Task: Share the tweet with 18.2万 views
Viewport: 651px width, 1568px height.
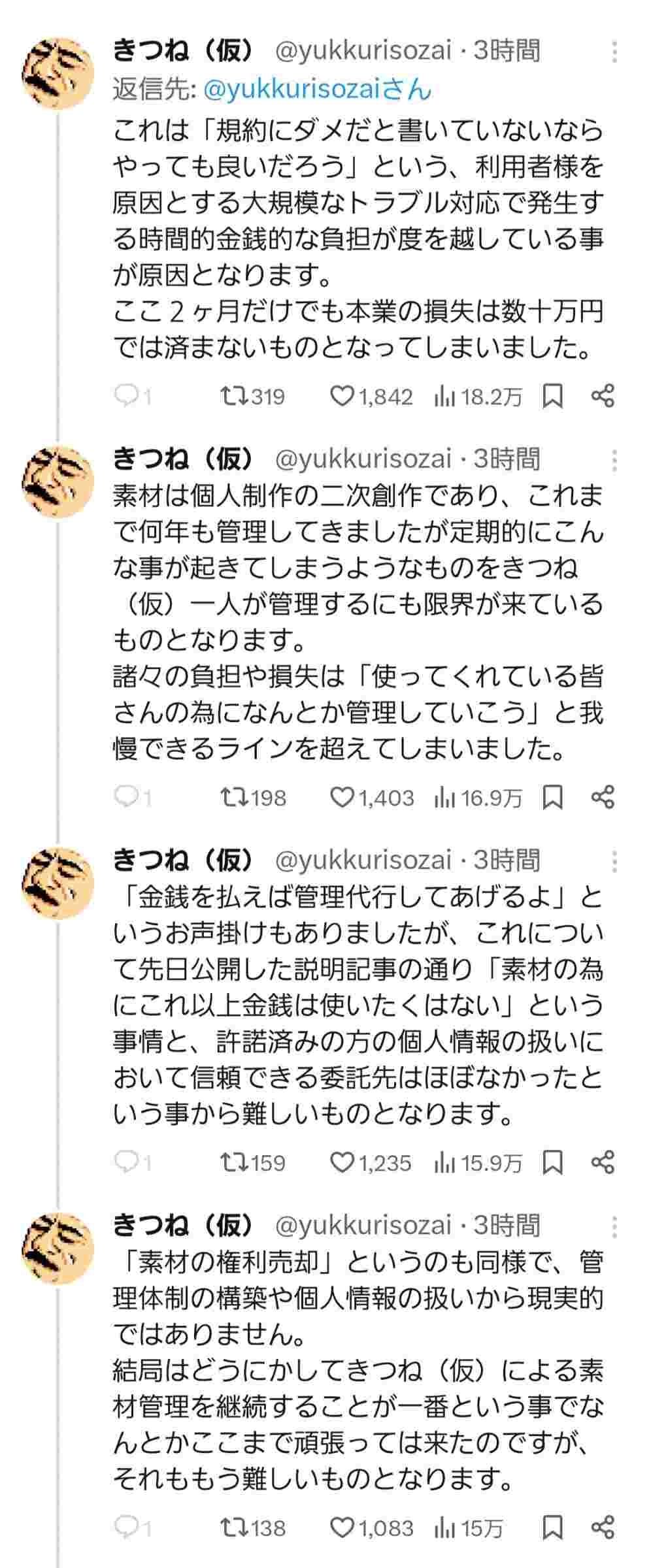Action: [x=603, y=396]
